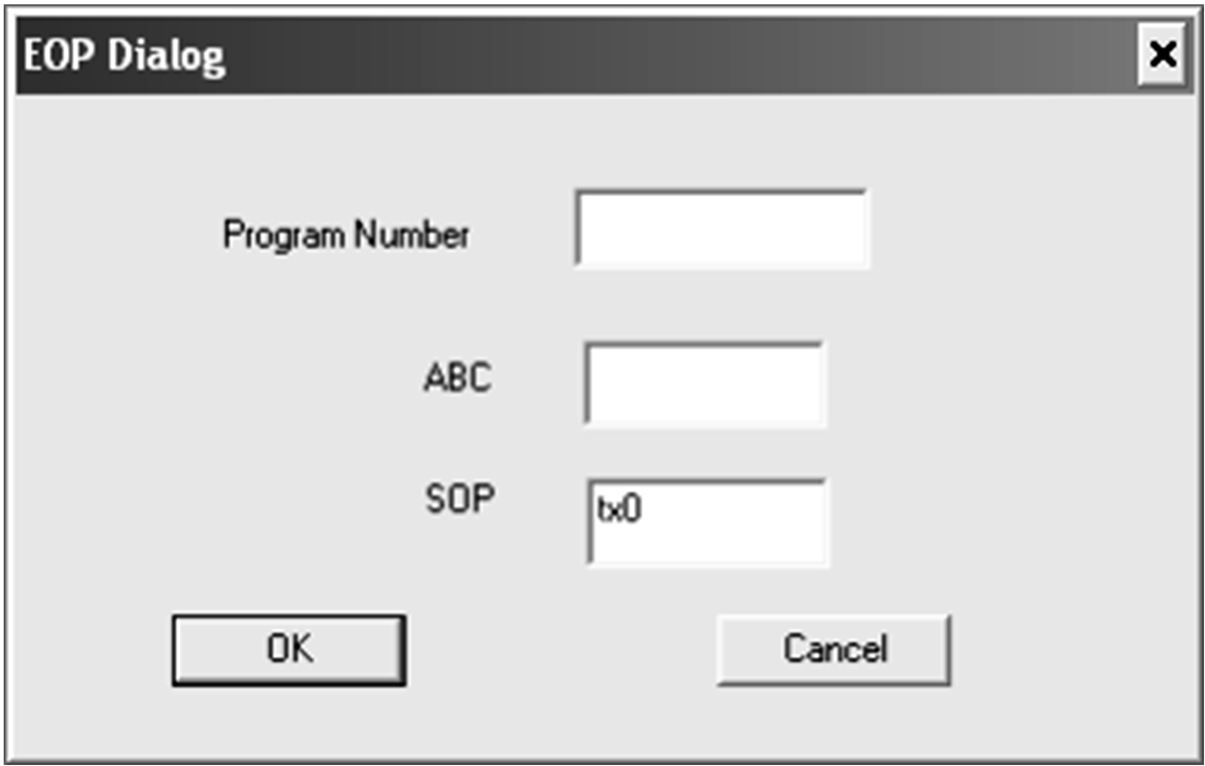Place cursor in empty Program Number box
Screen dimensions: 1205x766
click(x=721, y=229)
